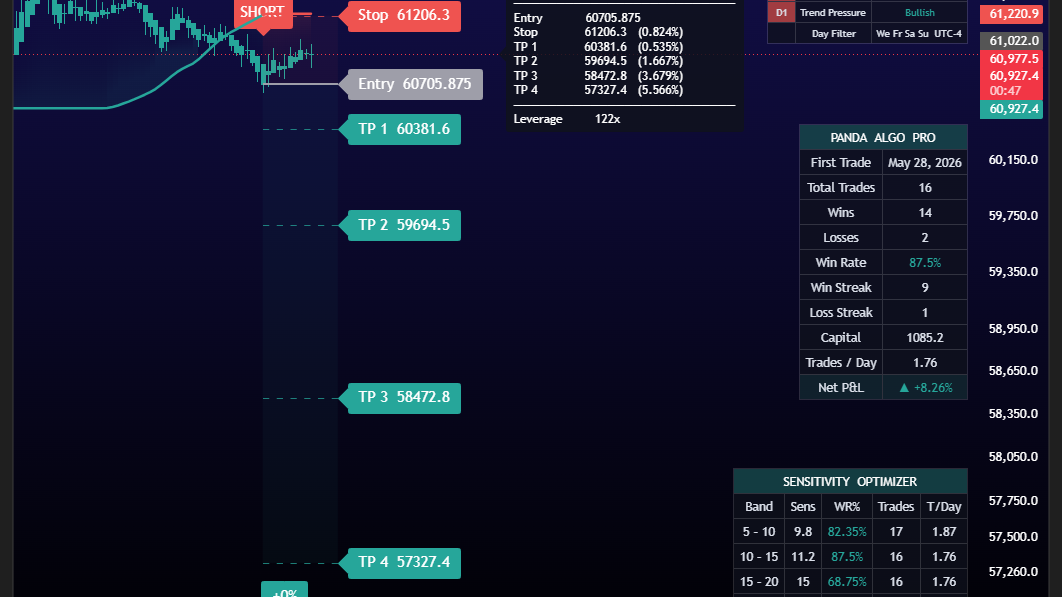
Task: Click the Day Filter label
Action: [x=833, y=33]
